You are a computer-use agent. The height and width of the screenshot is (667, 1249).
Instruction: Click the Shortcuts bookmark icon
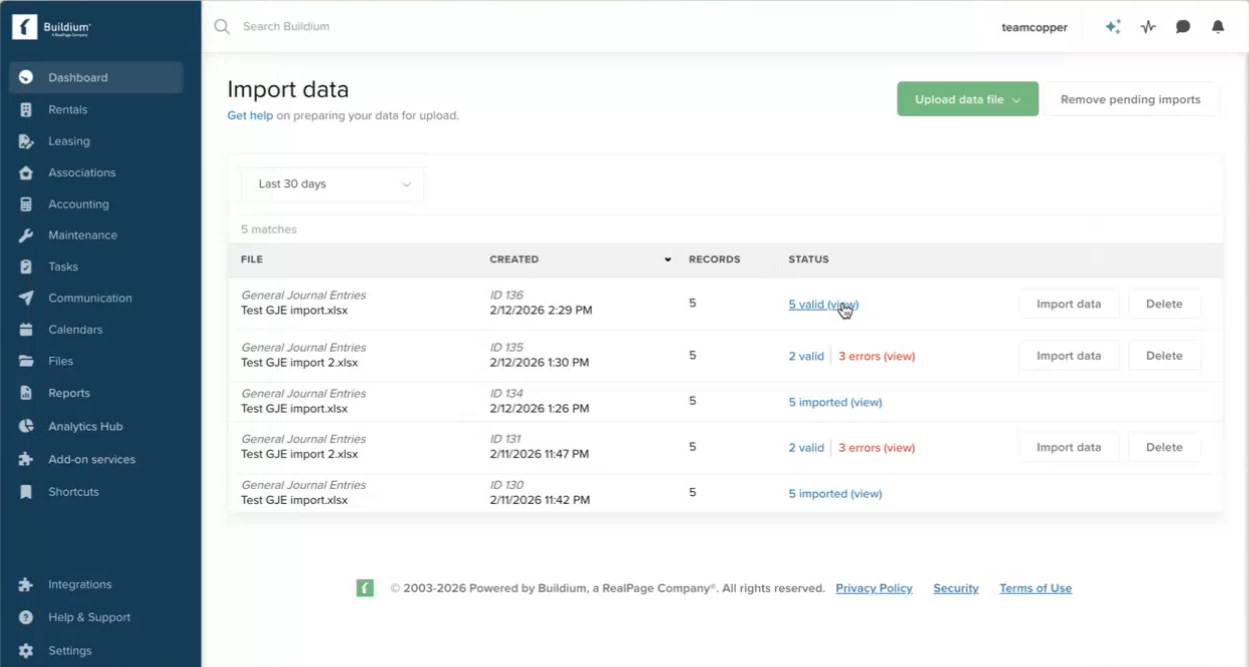click(x=26, y=492)
